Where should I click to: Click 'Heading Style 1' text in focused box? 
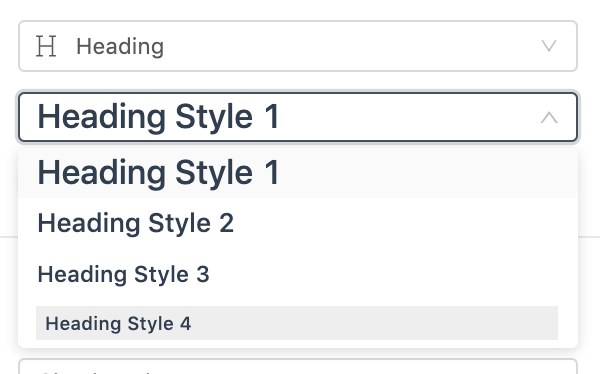pos(158,117)
